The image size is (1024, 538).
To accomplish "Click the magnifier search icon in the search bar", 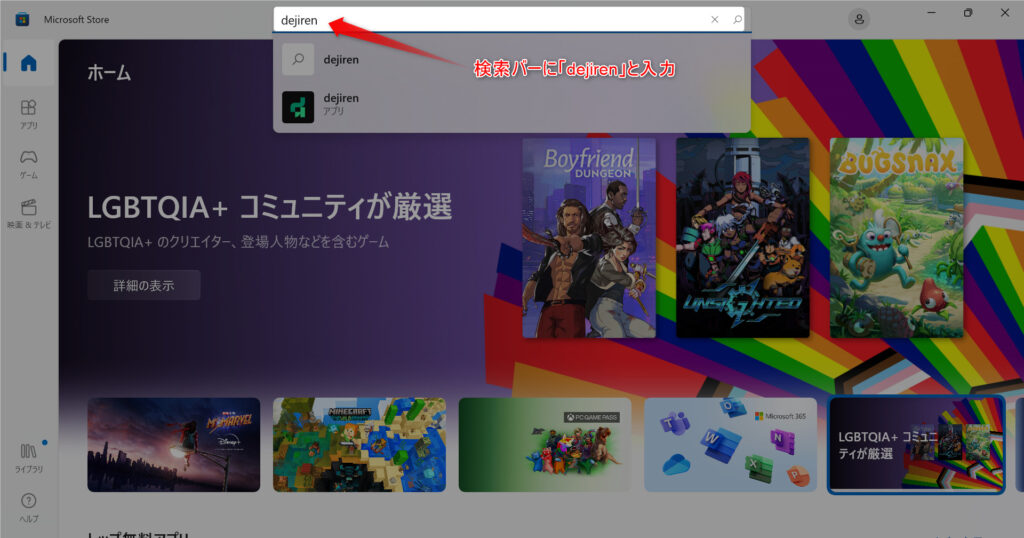I will coord(737,20).
